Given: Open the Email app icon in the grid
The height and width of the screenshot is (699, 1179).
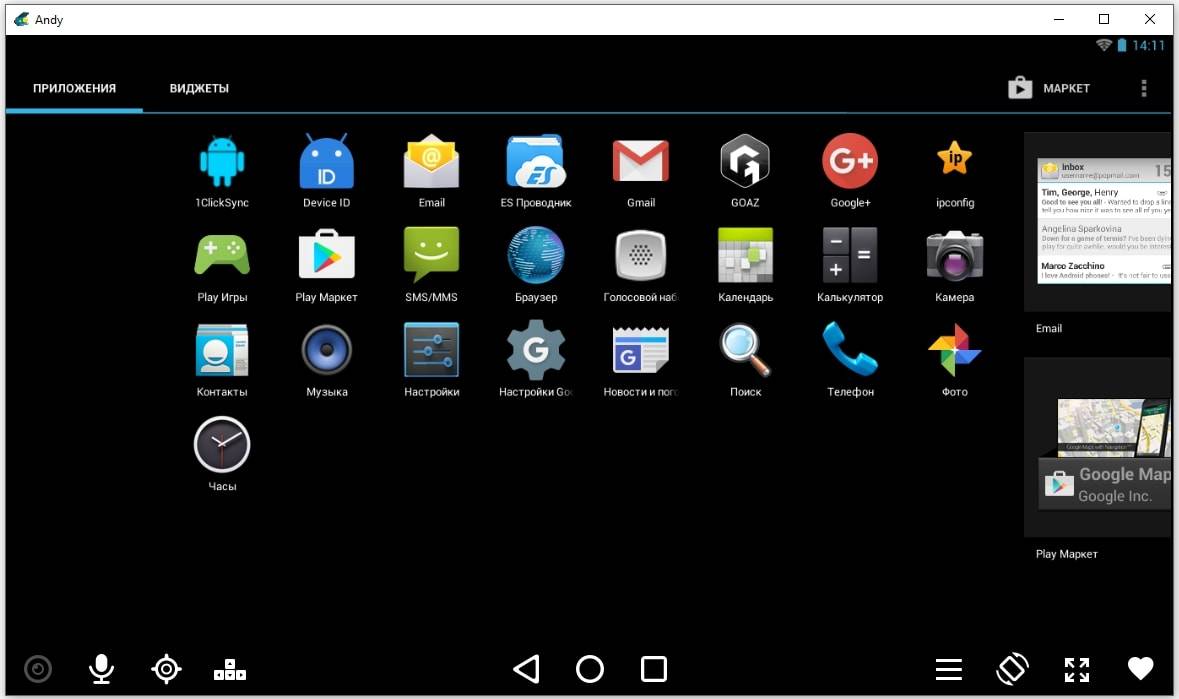Looking at the screenshot, I should (x=432, y=162).
